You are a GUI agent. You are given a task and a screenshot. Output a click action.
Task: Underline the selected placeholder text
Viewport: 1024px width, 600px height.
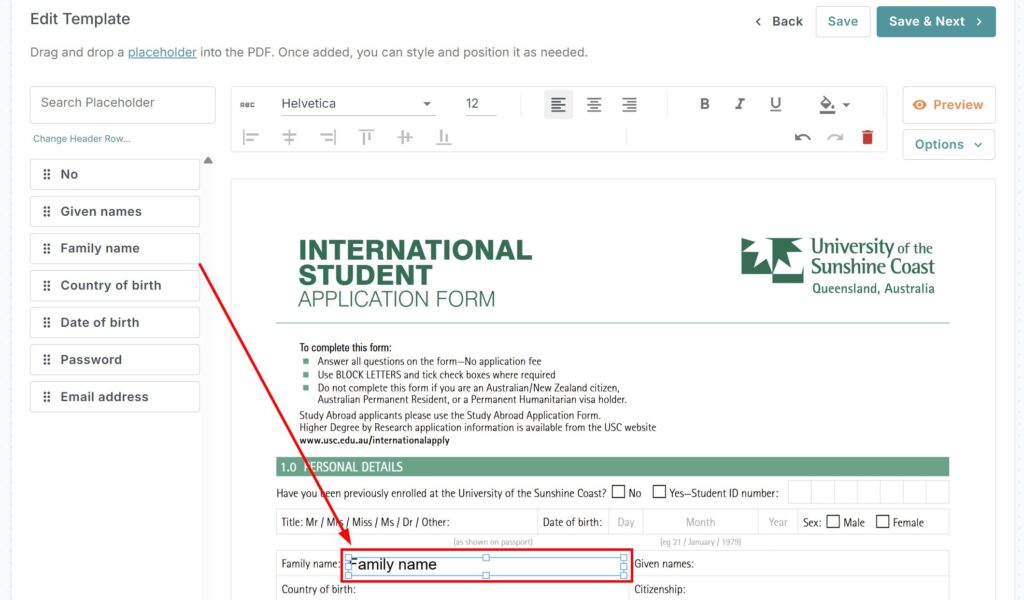775,104
